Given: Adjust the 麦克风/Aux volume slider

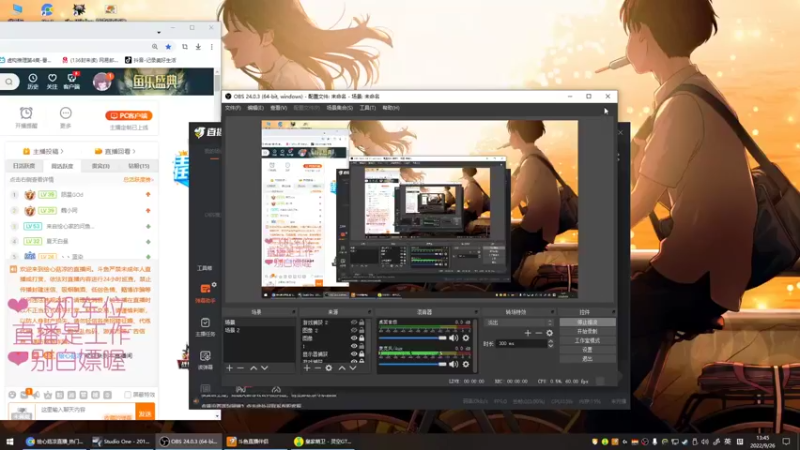Looking at the screenshot, I should click(412, 364).
